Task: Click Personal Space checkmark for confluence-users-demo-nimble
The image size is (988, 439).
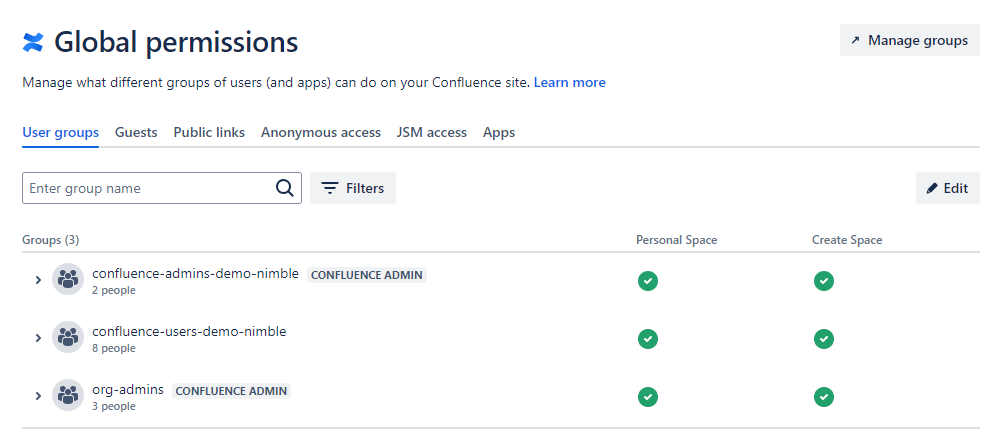Action: (x=647, y=339)
